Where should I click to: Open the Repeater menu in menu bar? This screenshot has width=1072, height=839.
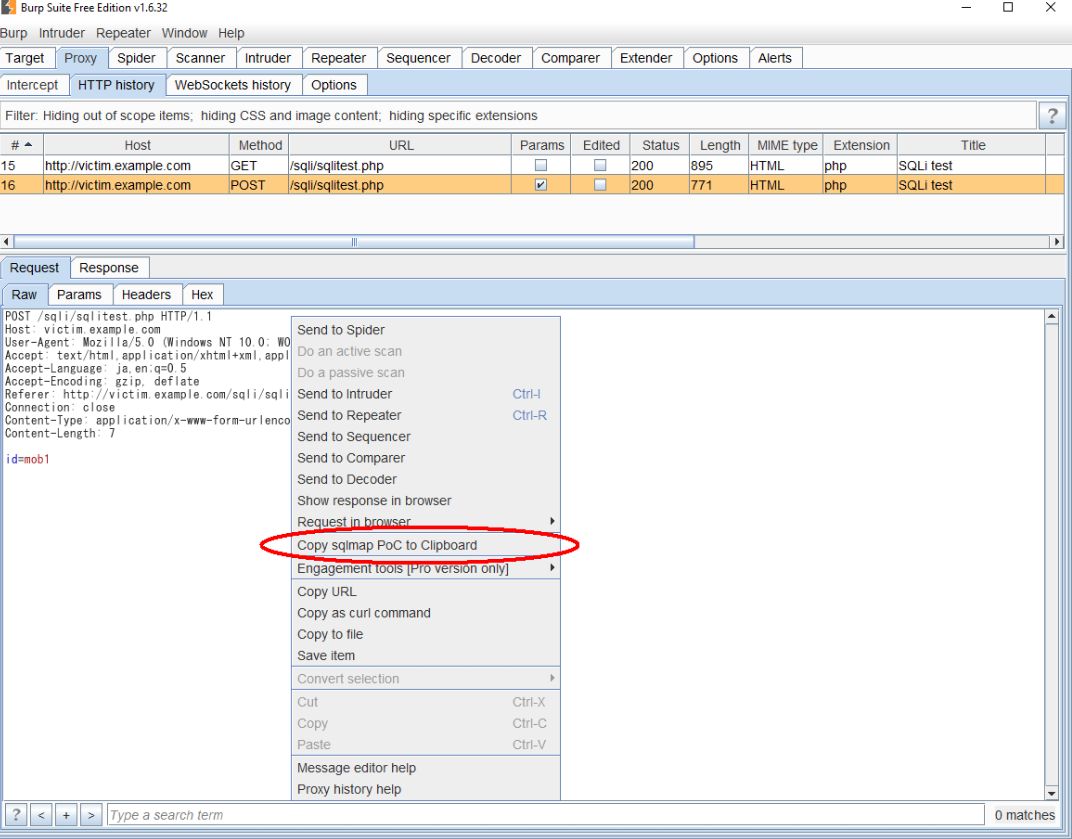(x=123, y=33)
